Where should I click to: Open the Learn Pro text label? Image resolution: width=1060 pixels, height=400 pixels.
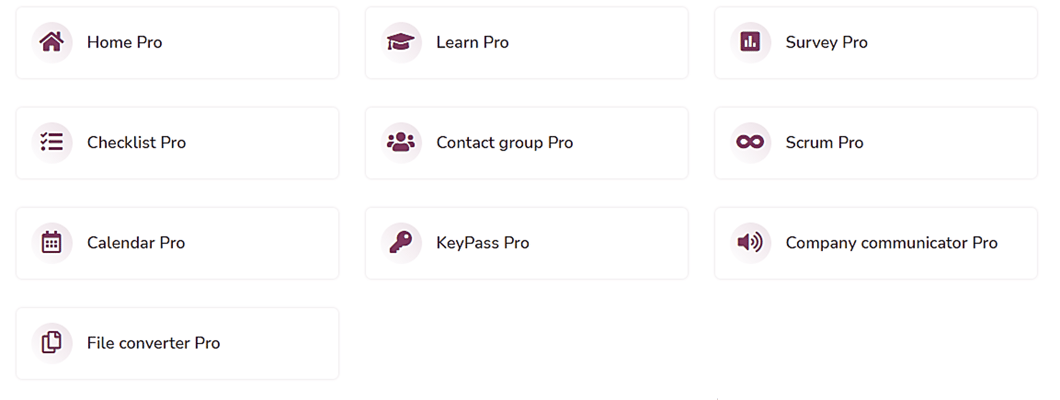point(473,43)
